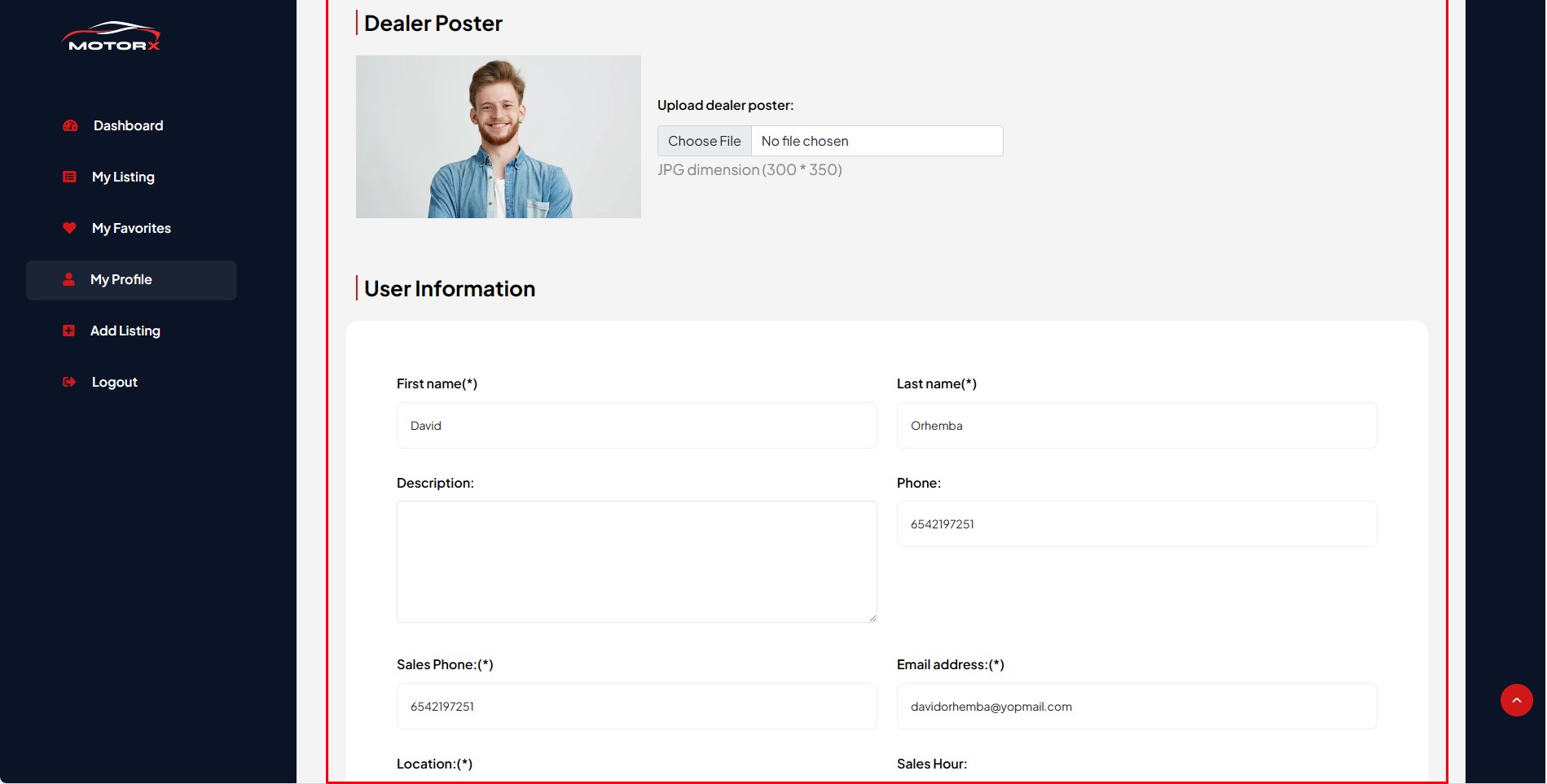The image size is (1547, 784).
Task: Click the 'First name(*)' label
Action: click(437, 383)
